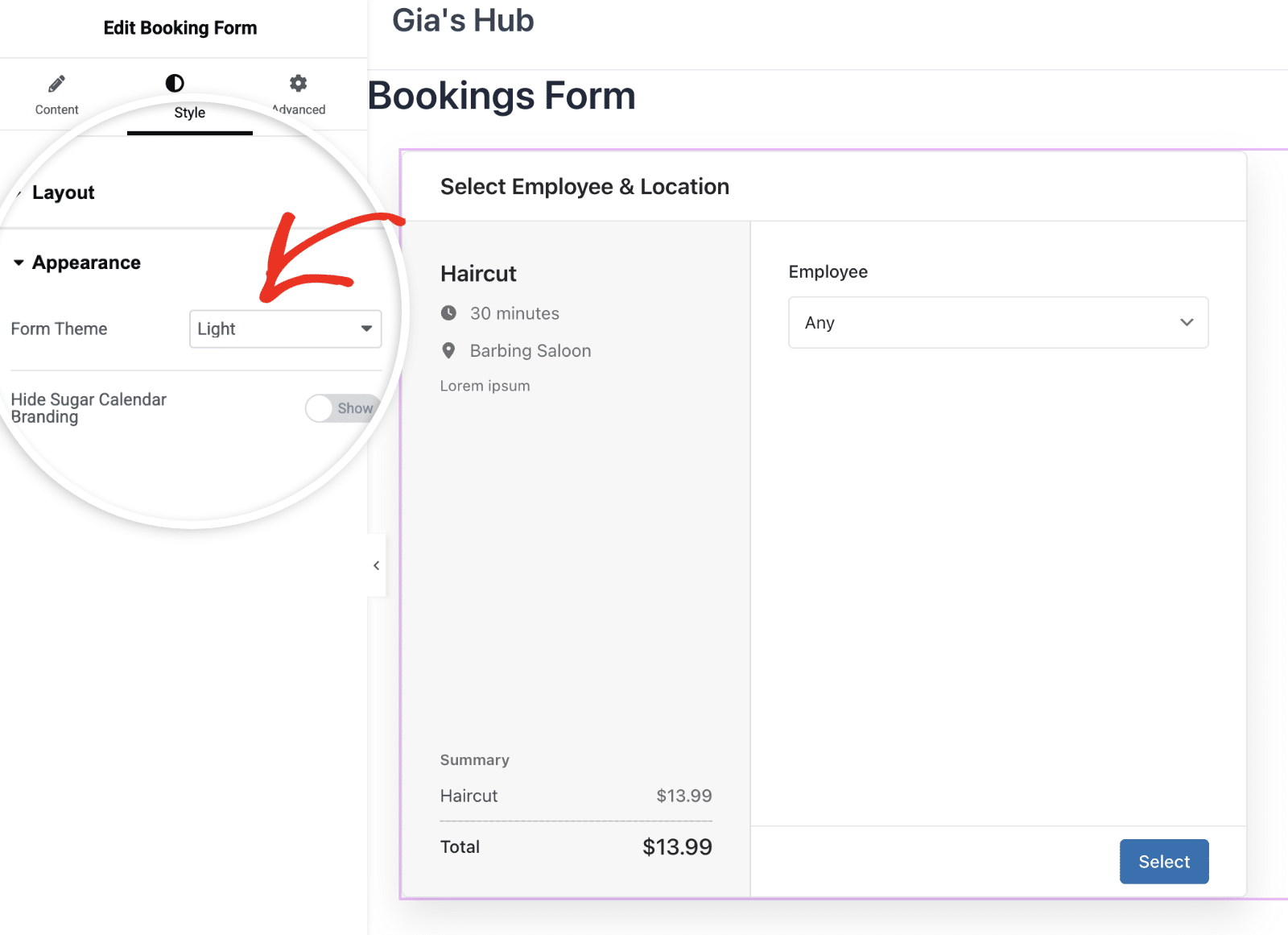
Task: Click the location pin beside Barbing Saloon
Action: click(x=449, y=350)
